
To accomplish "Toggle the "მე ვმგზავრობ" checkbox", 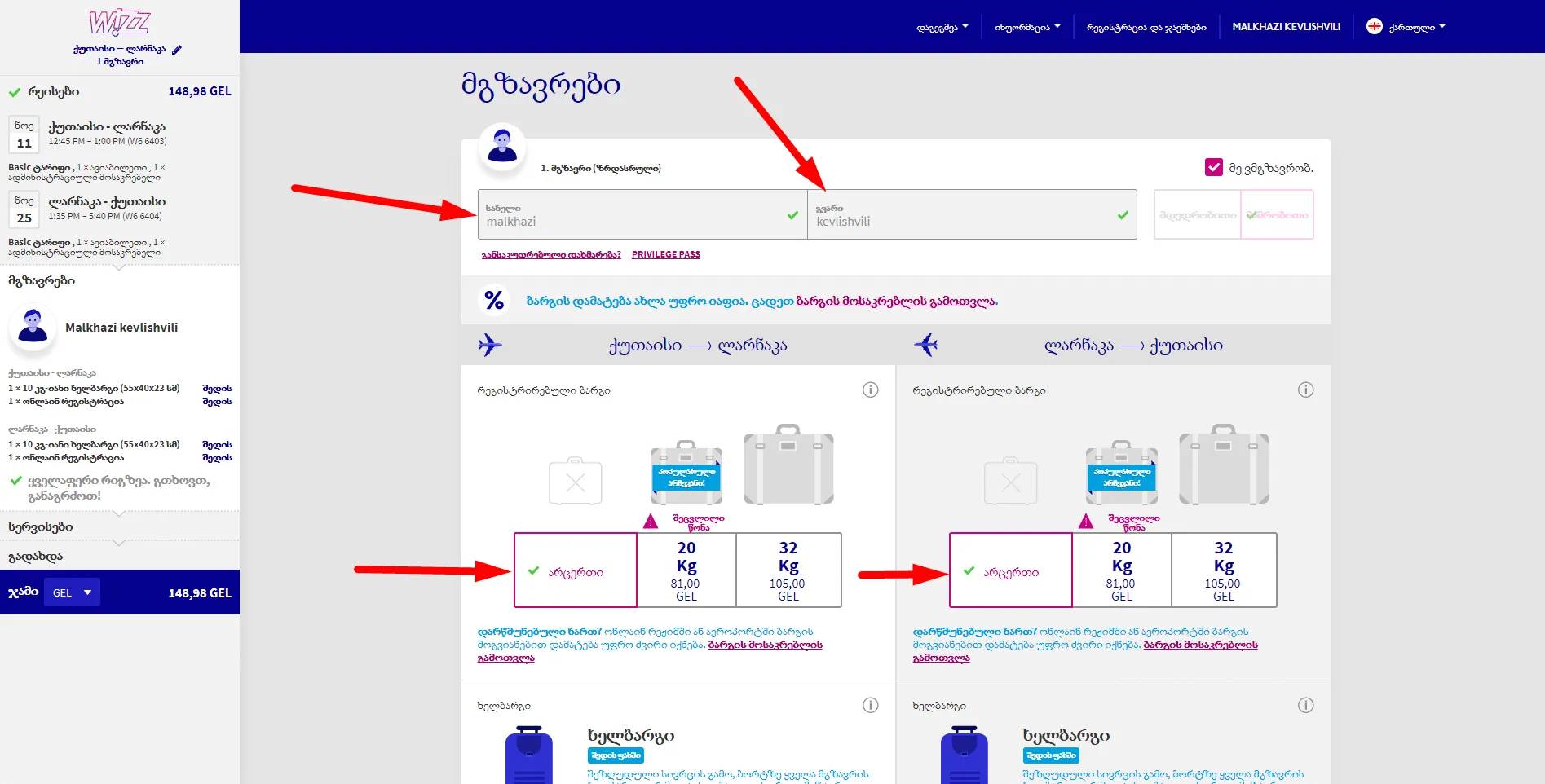I will [1213, 168].
